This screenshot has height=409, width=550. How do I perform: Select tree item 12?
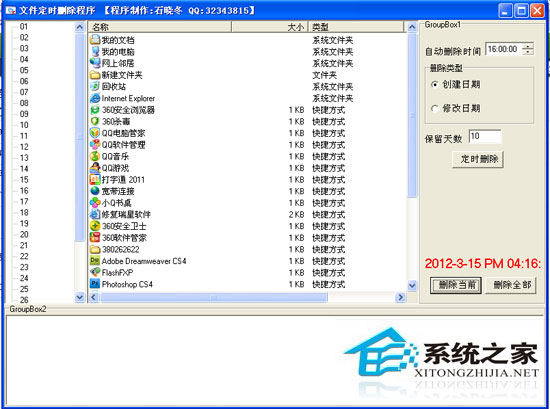pos(24,147)
